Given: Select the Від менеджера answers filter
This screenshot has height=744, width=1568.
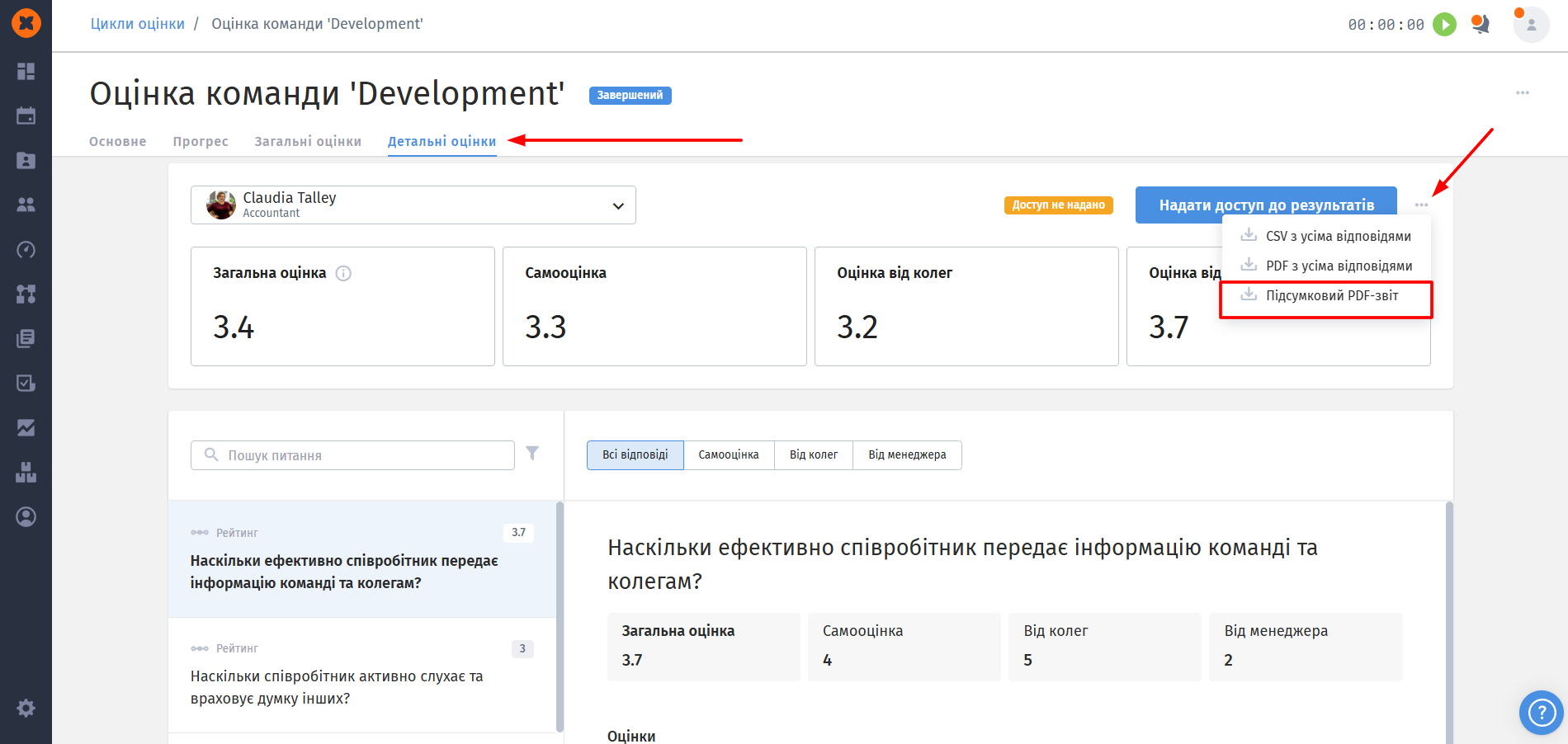Looking at the screenshot, I should [907, 454].
